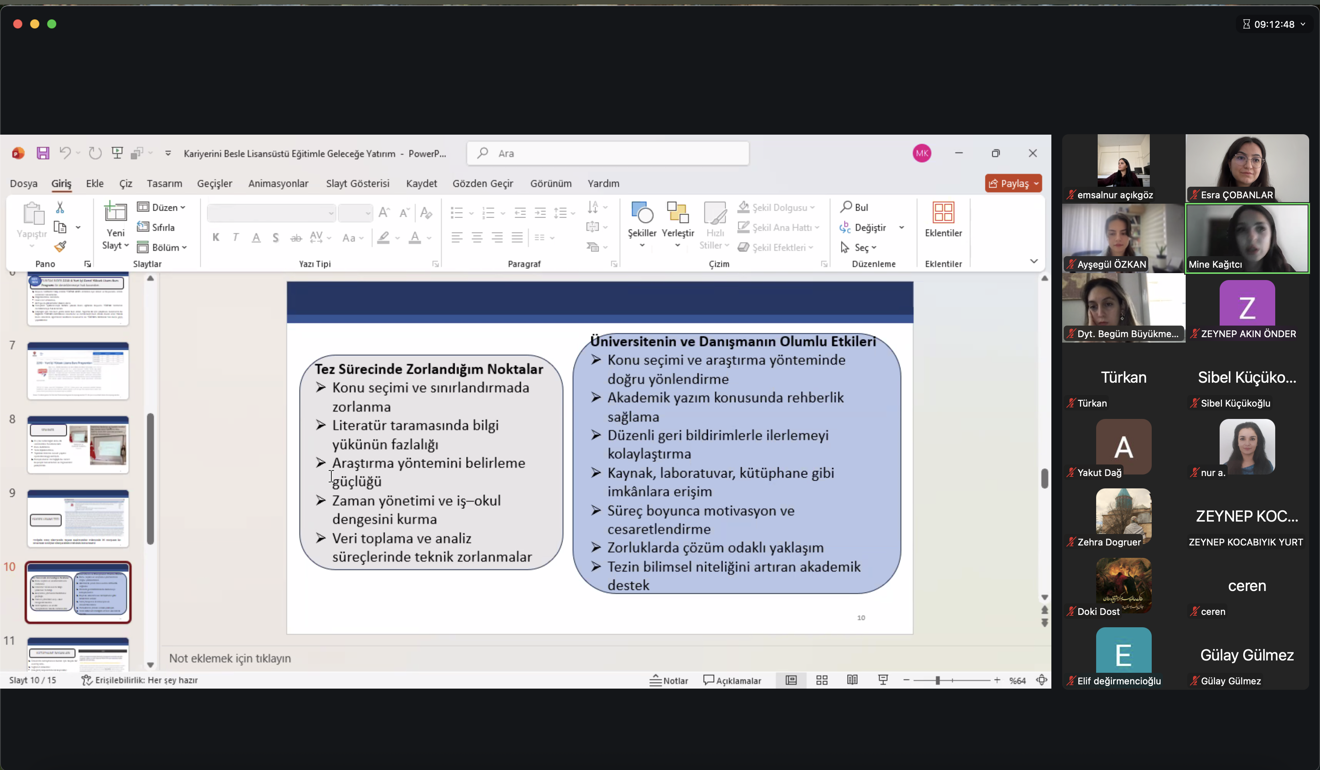Open Reading View from status bar
1320x770 pixels.
[x=852, y=680]
